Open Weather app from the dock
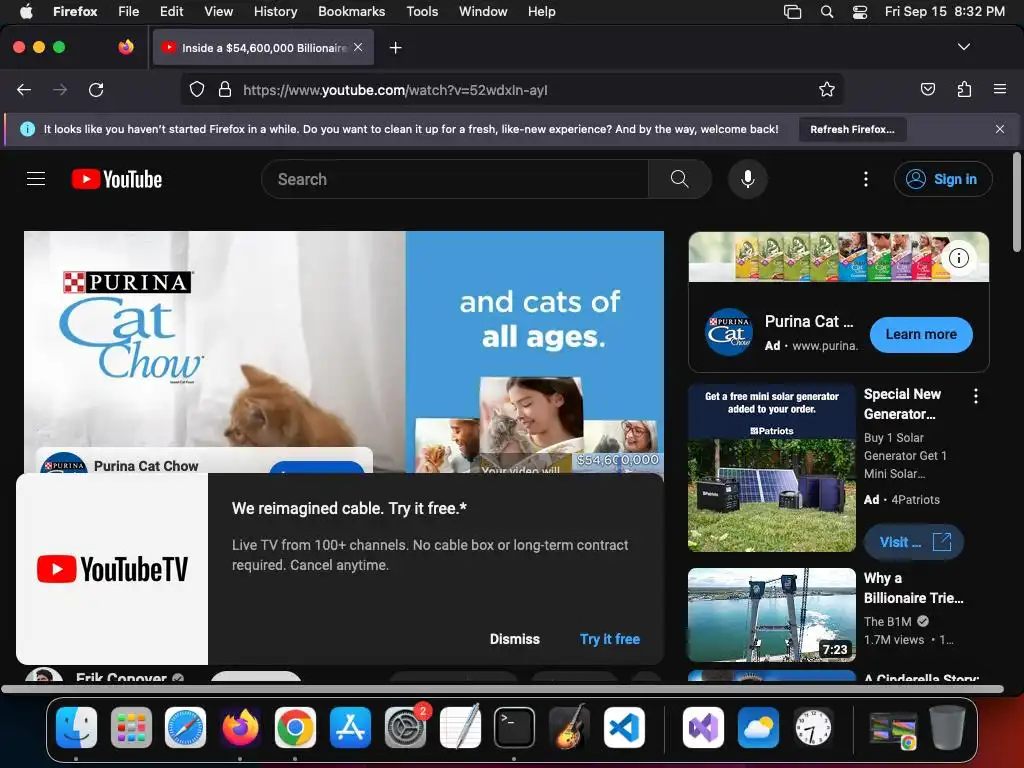The width and height of the screenshot is (1024, 768). tap(758, 727)
